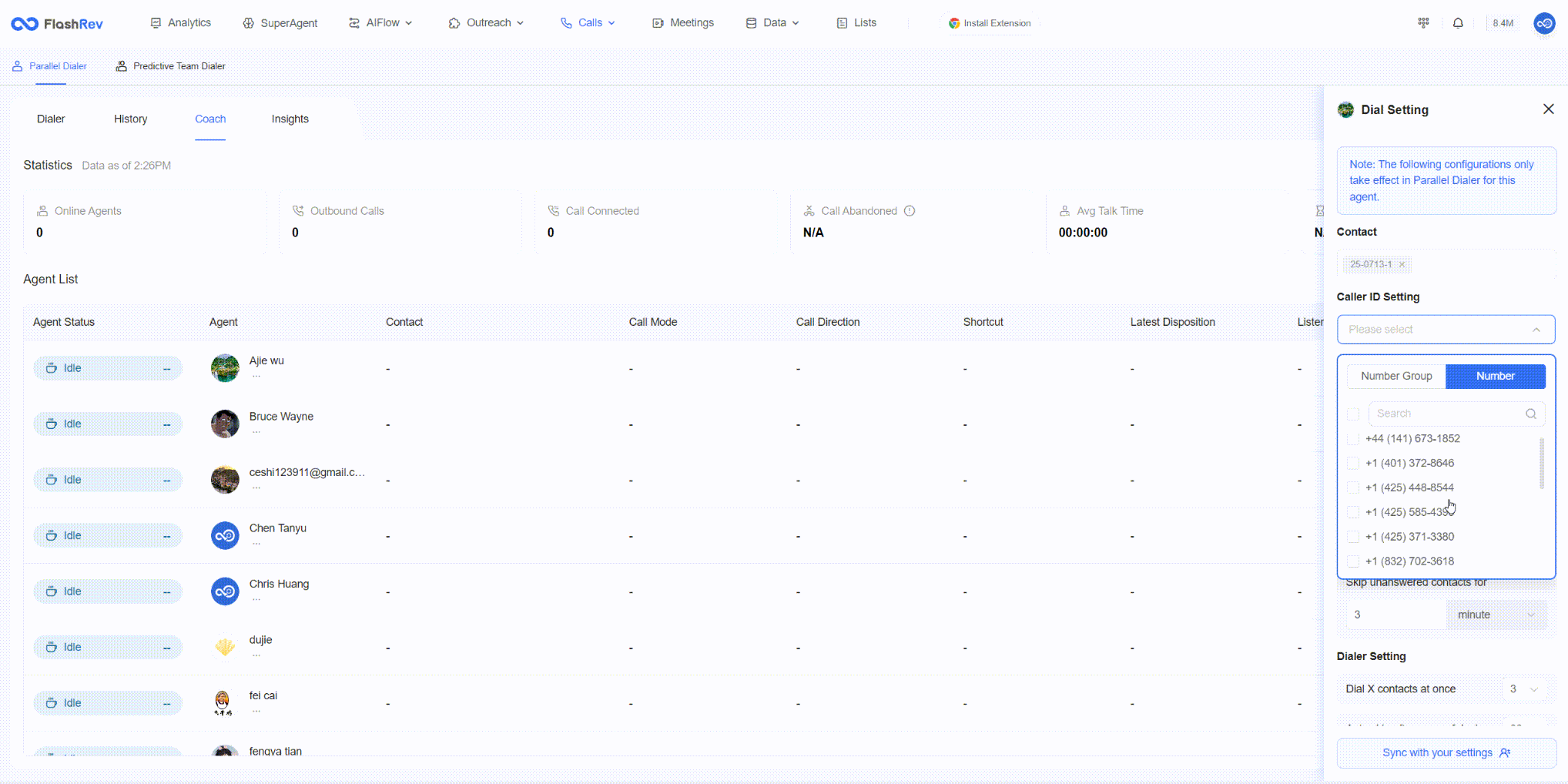1568x784 pixels.
Task: Check number +44 (141) 673-1852
Action: [1353, 439]
